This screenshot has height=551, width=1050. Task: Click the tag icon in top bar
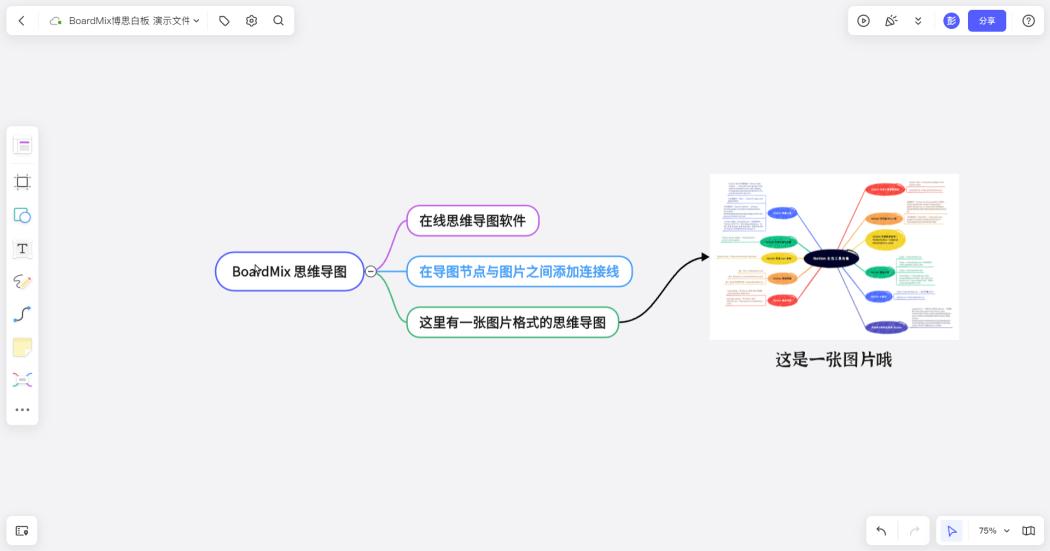(x=224, y=21)
